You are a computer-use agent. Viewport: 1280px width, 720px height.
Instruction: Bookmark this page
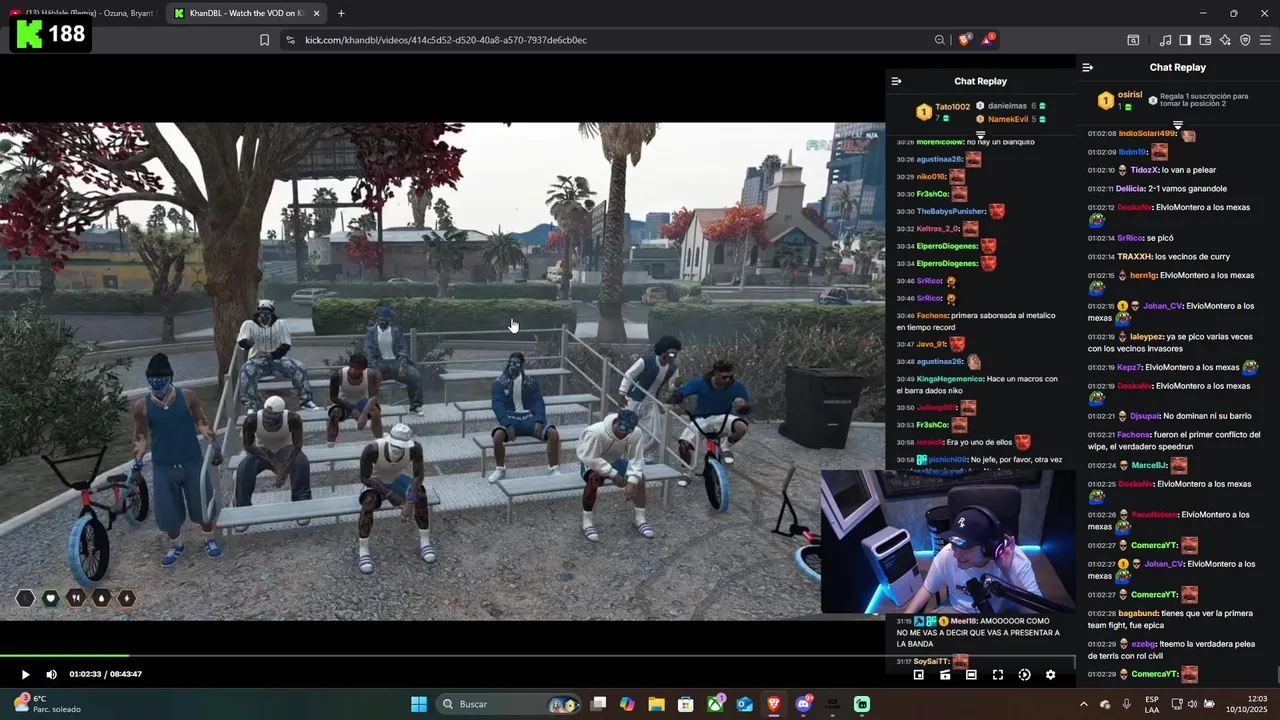264,40
